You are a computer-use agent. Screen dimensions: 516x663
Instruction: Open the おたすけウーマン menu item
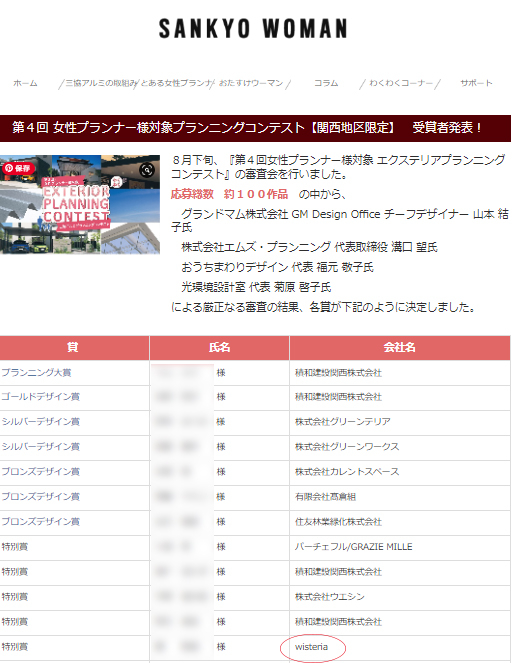click(x=251, y=83)
